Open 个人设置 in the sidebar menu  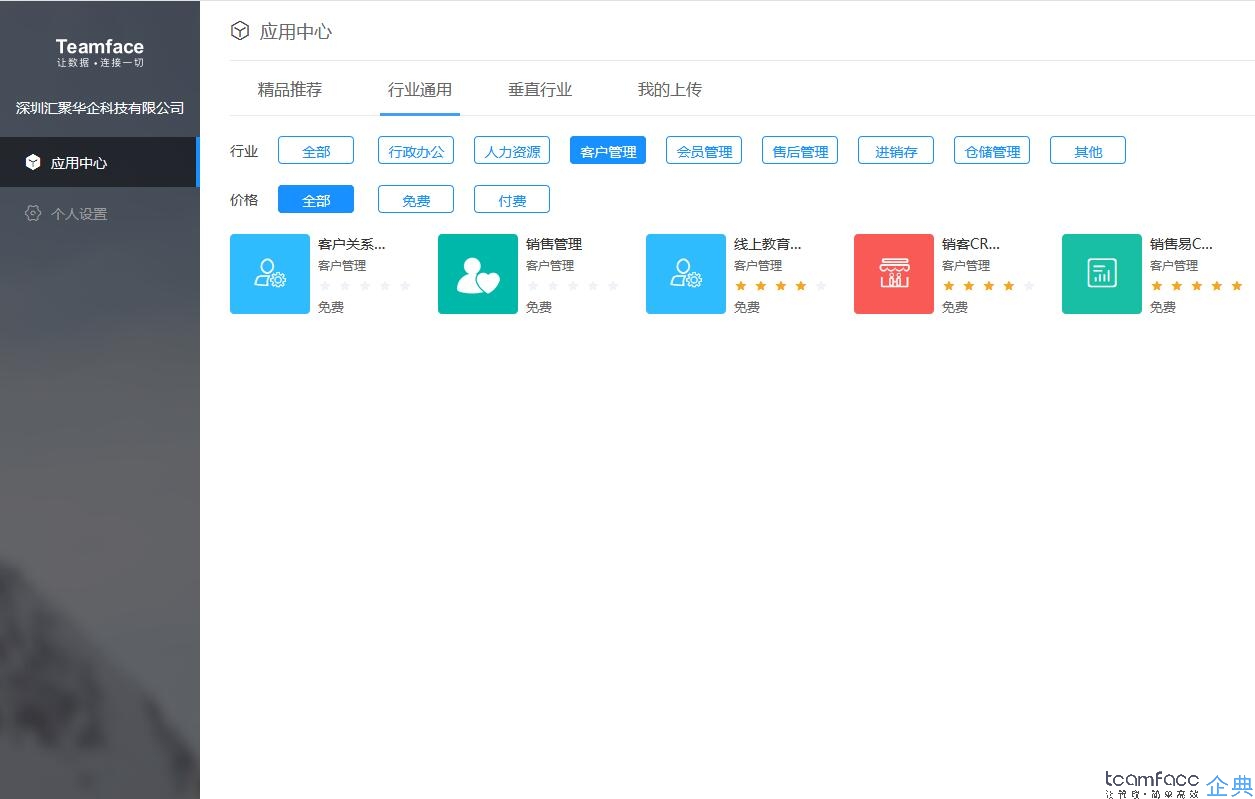tap(100, 213)
